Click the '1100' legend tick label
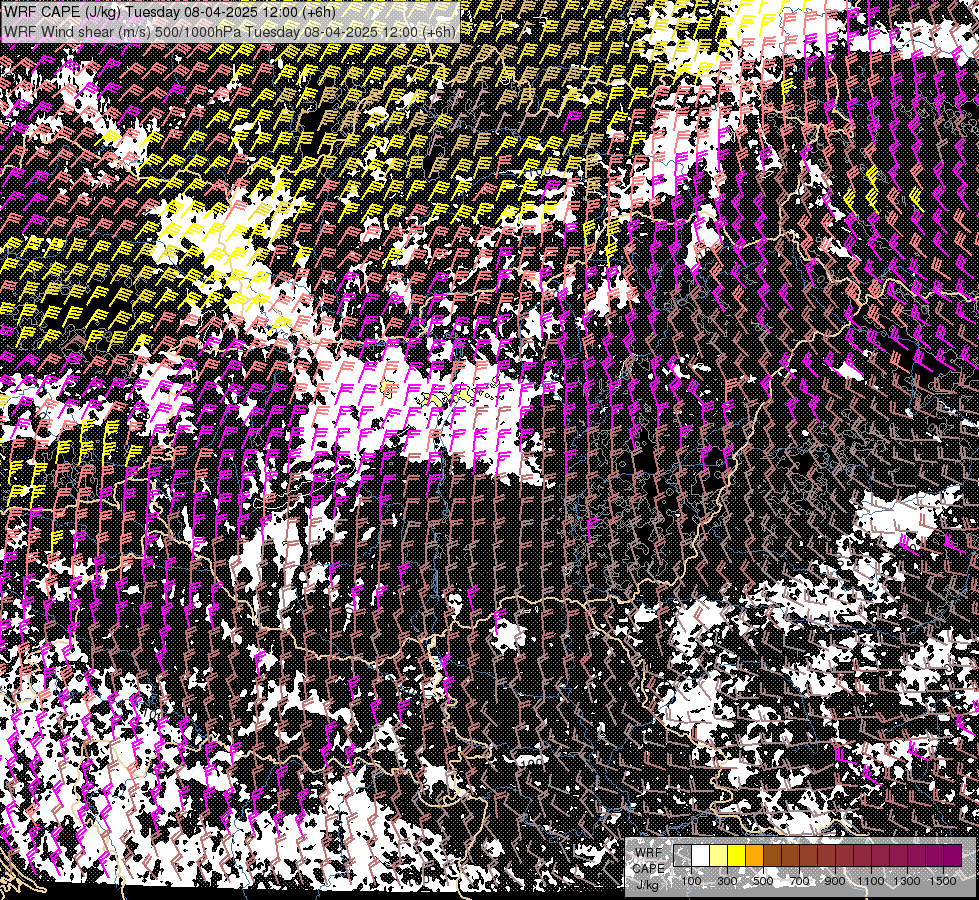The height and width of the screenshot is (900, 979). pyautogui.click(x=871, y=881)
